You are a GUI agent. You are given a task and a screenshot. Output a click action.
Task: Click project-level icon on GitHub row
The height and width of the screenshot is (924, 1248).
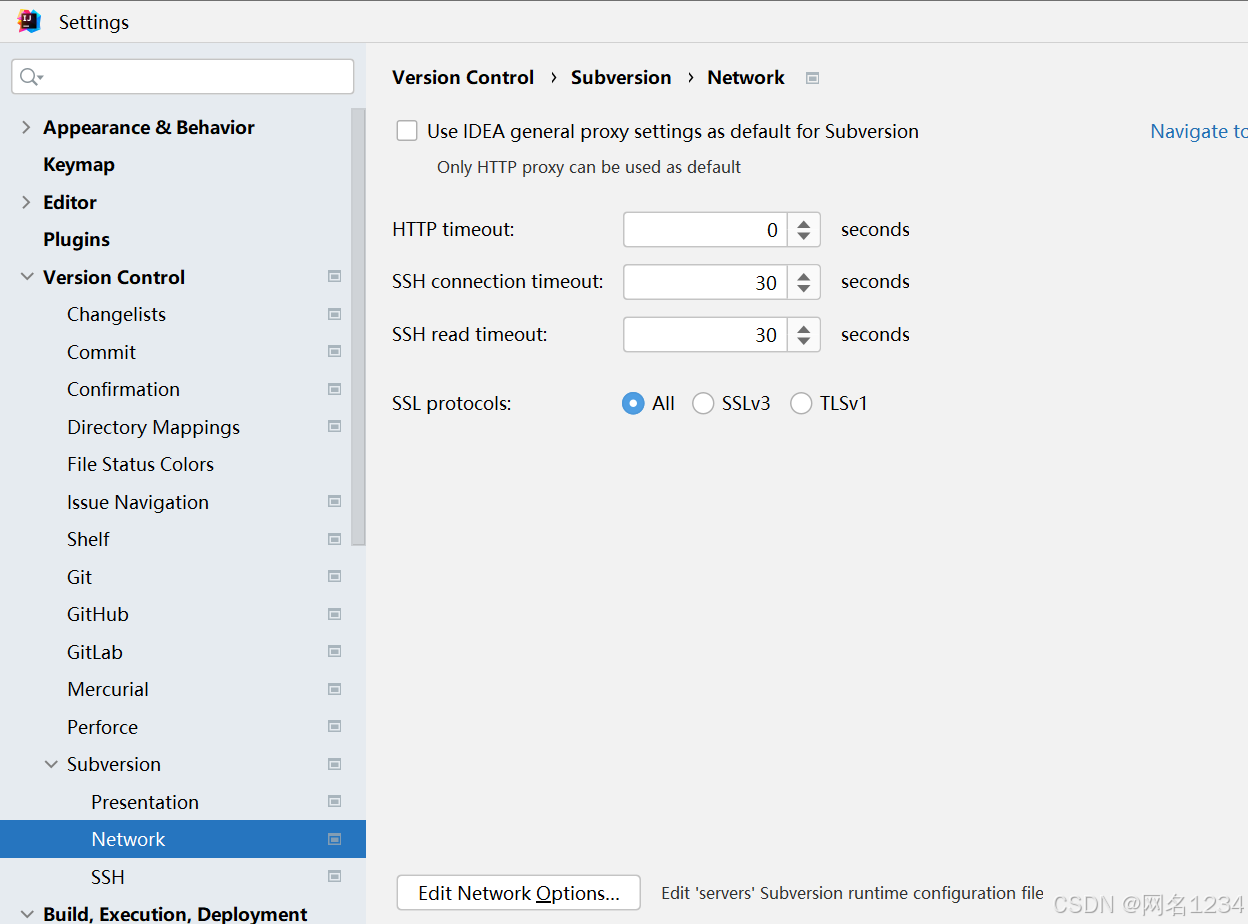pyautogui.click(x=335, y=614)
